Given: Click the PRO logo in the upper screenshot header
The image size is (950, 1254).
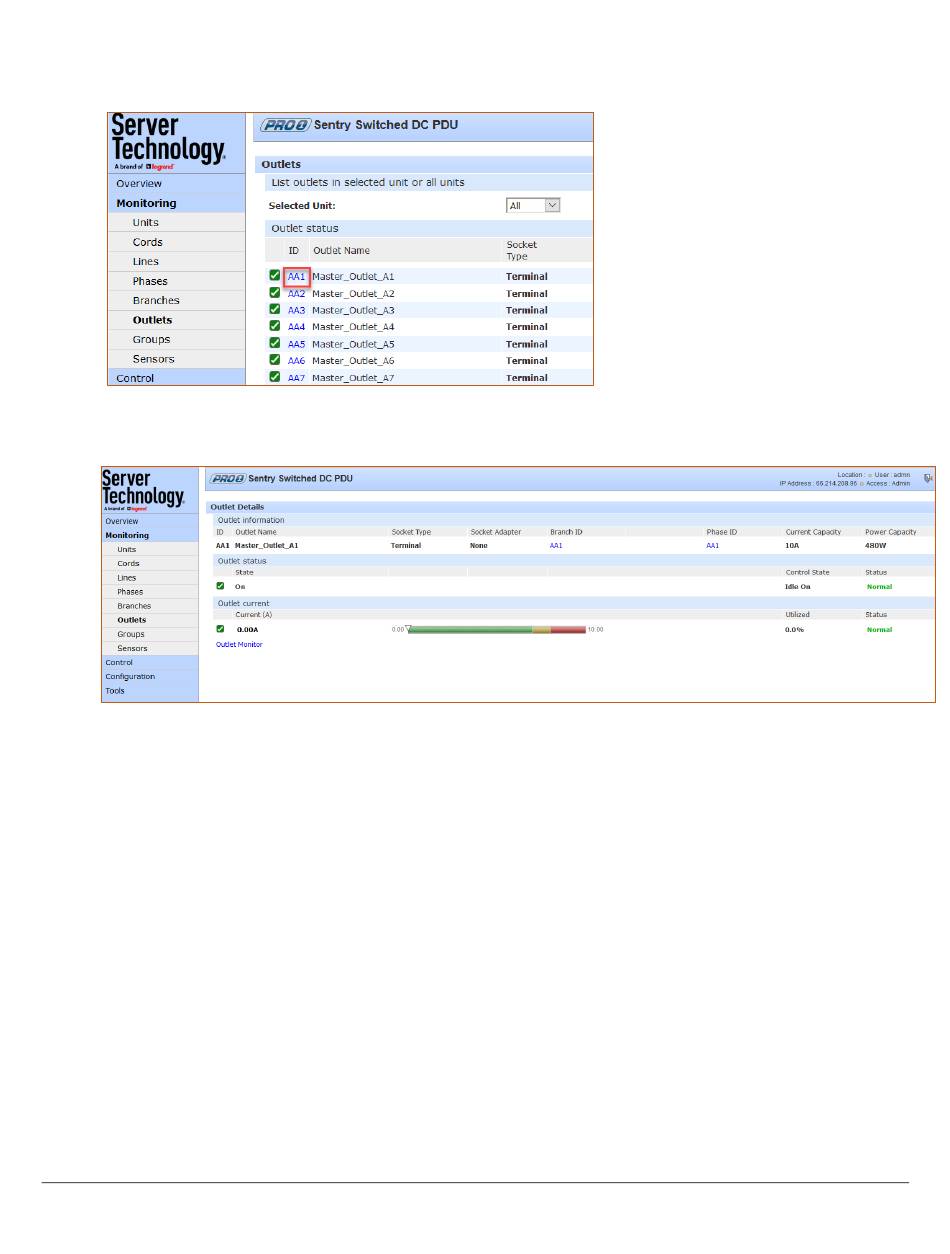Looking at the screenshot, I should point(285,125).
